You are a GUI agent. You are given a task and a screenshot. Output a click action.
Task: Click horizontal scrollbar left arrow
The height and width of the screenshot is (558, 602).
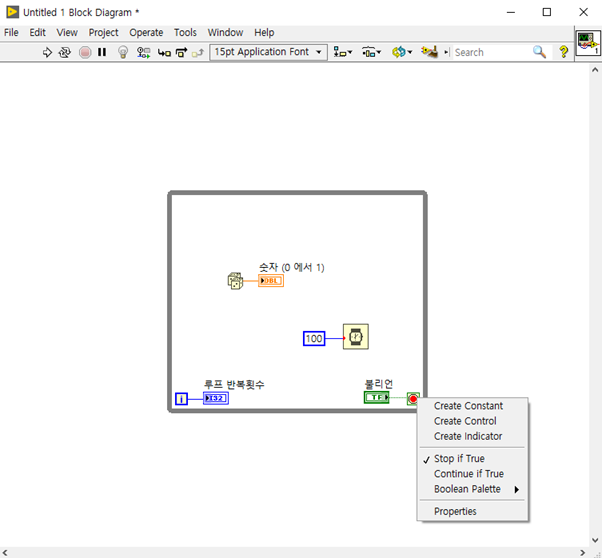click(5, 553)
